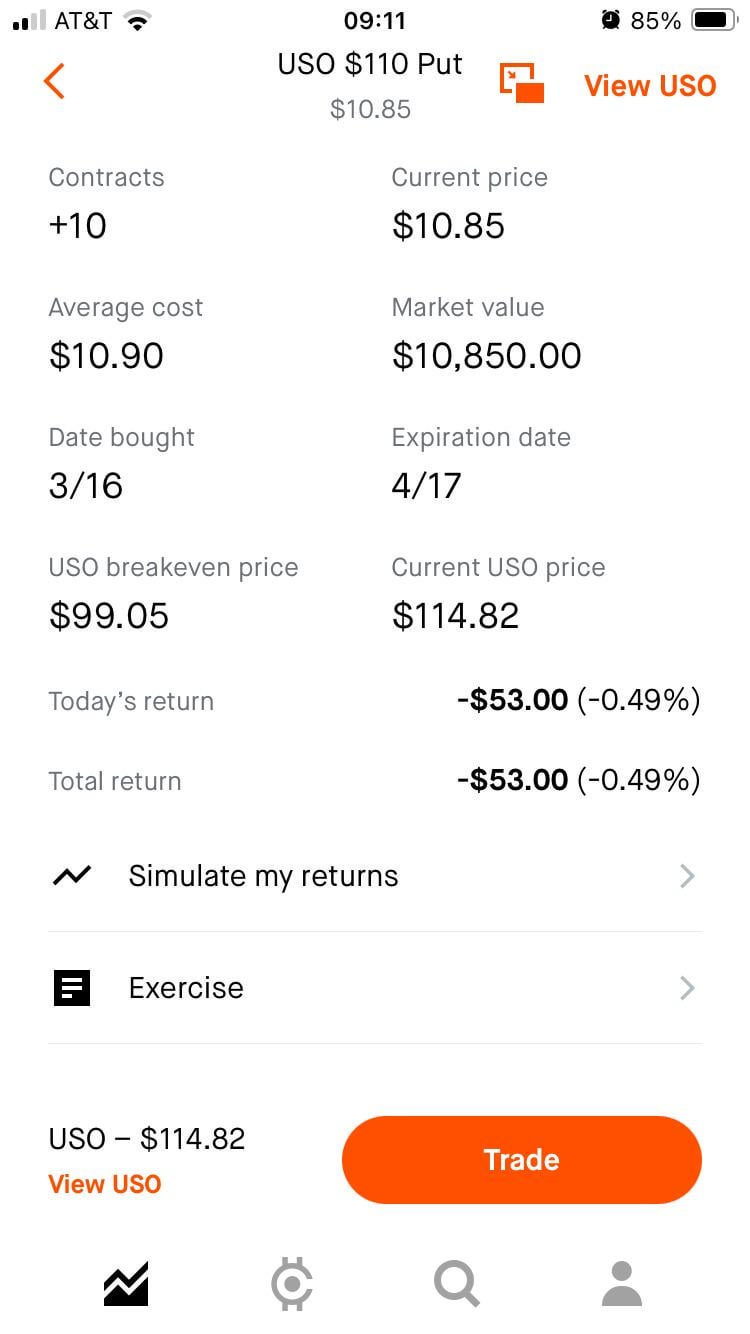The height and width of the screenshot is (1334, 750).
Task: Open the crypto tab icon
Action: tap(292, 1284)
